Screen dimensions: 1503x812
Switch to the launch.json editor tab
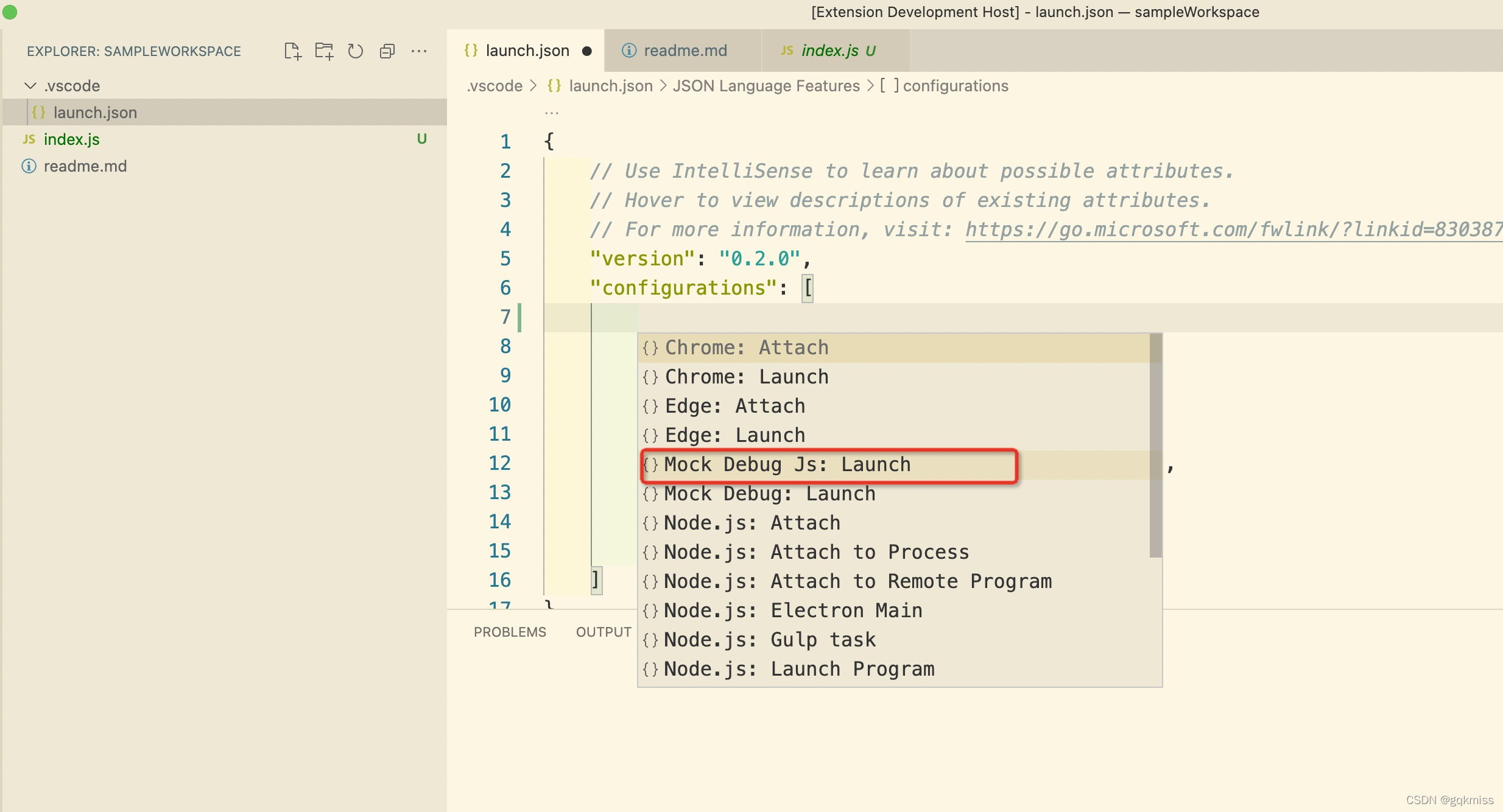coord(526,51)
